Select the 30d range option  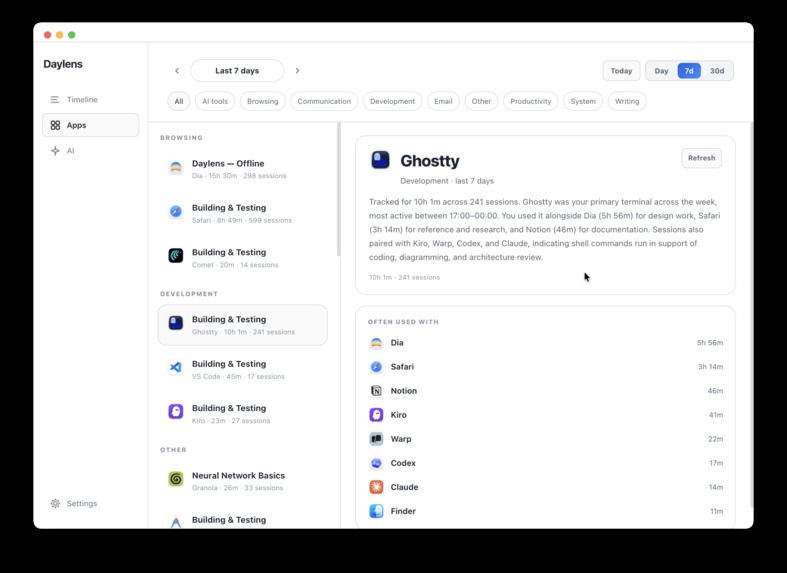click(717, 71)
